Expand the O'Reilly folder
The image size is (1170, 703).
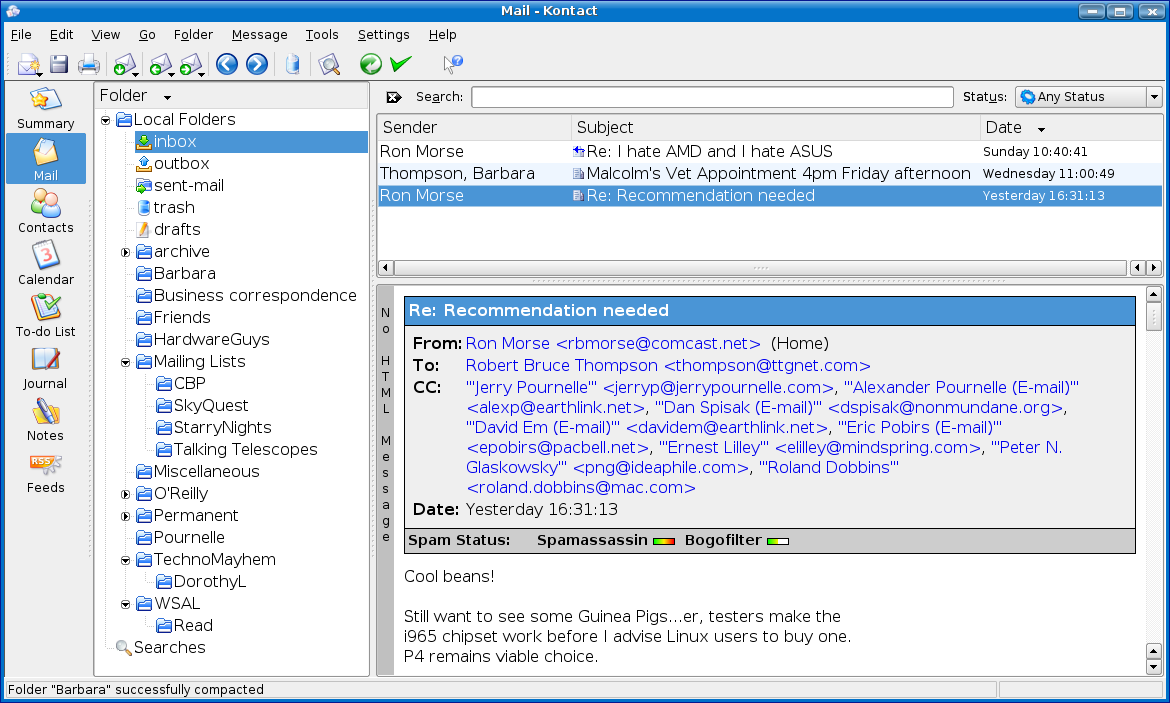[126, 494]
